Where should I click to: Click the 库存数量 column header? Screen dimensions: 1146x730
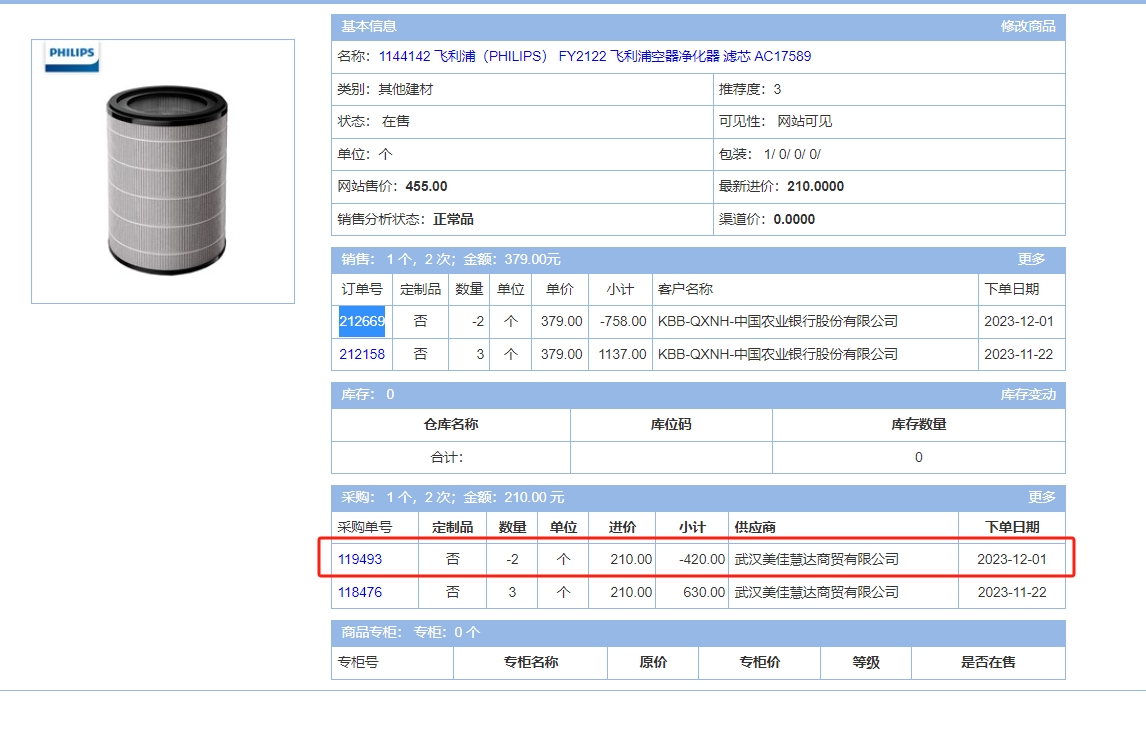pos(919,425)
